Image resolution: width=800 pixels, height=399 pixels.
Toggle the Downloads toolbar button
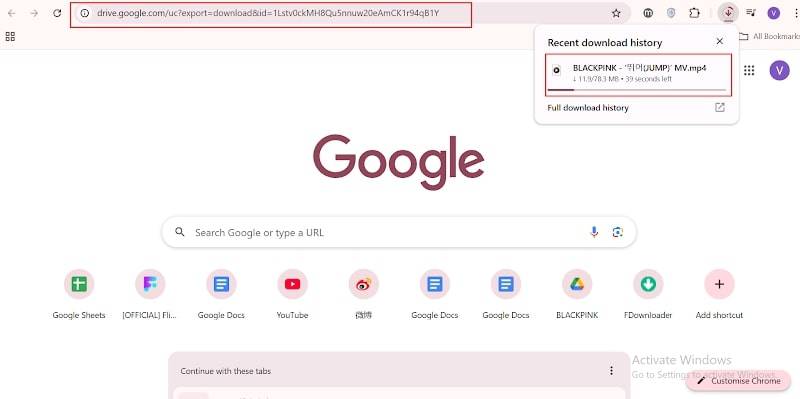coord(728,13)
